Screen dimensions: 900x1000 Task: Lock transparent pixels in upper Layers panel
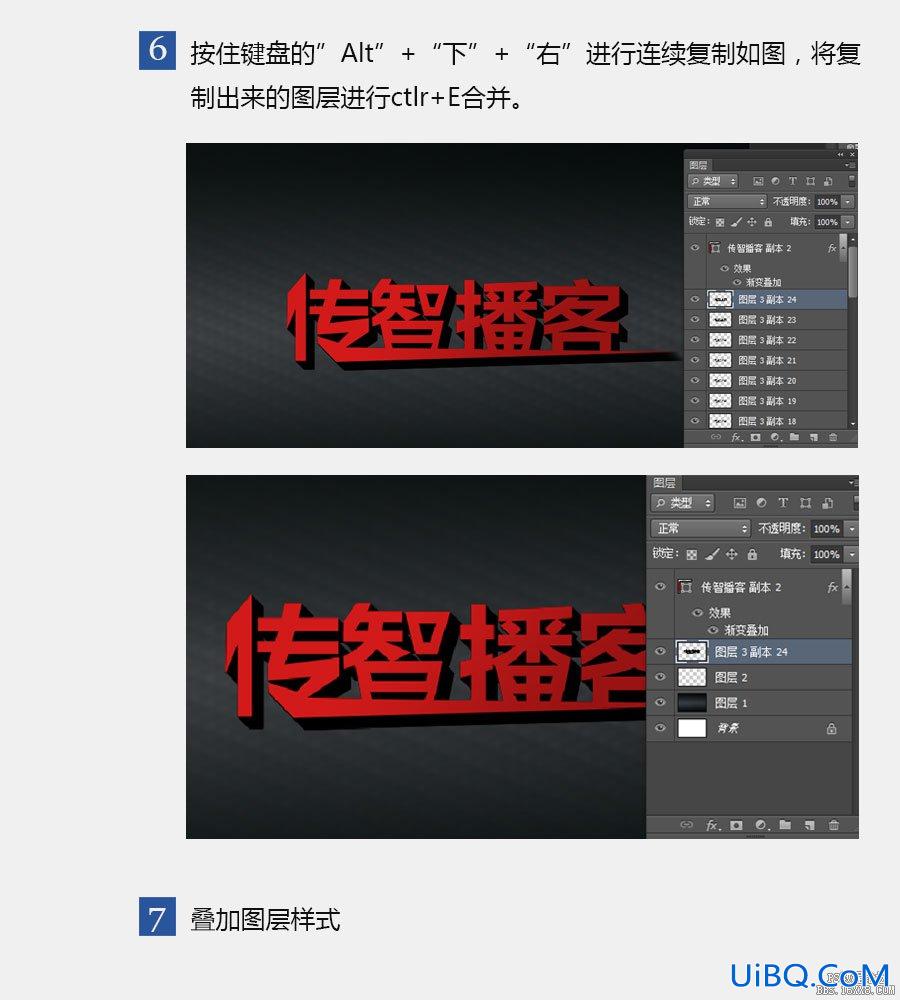point(719,222)
